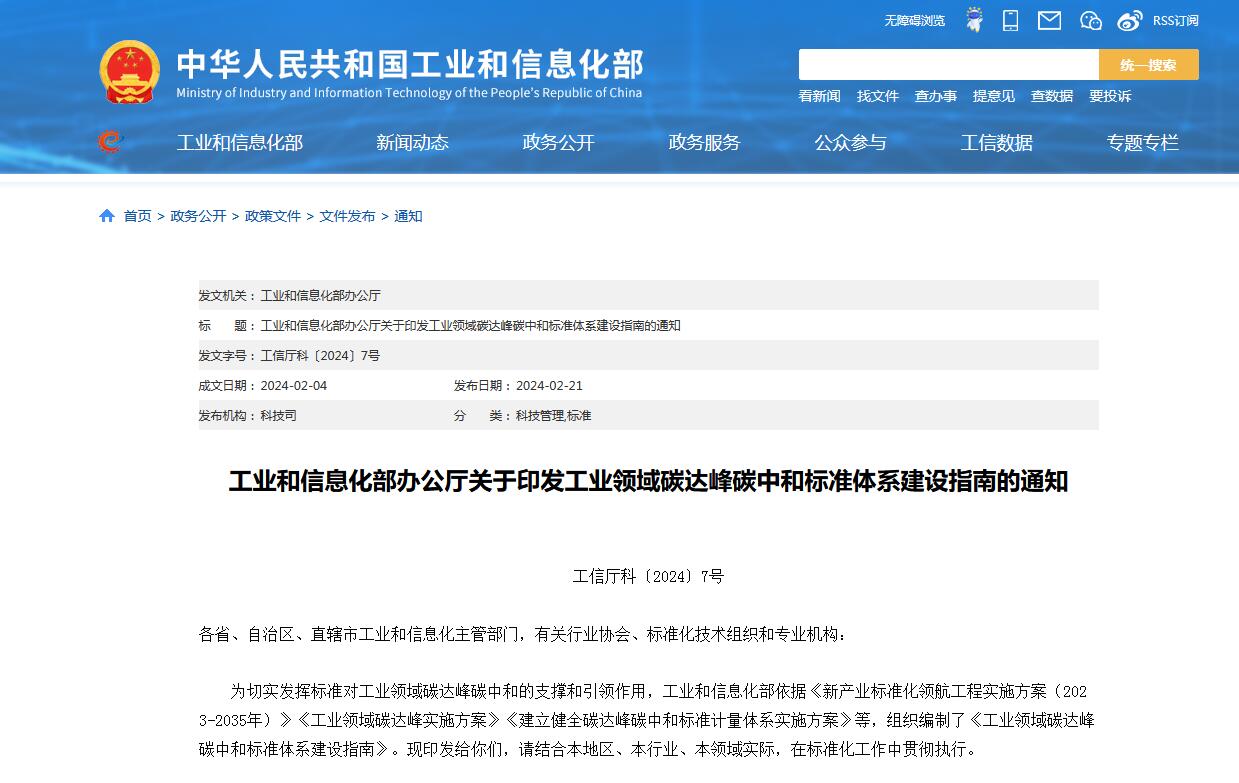Click the 无障碍浏览 accessibility link

pos(914,21)
